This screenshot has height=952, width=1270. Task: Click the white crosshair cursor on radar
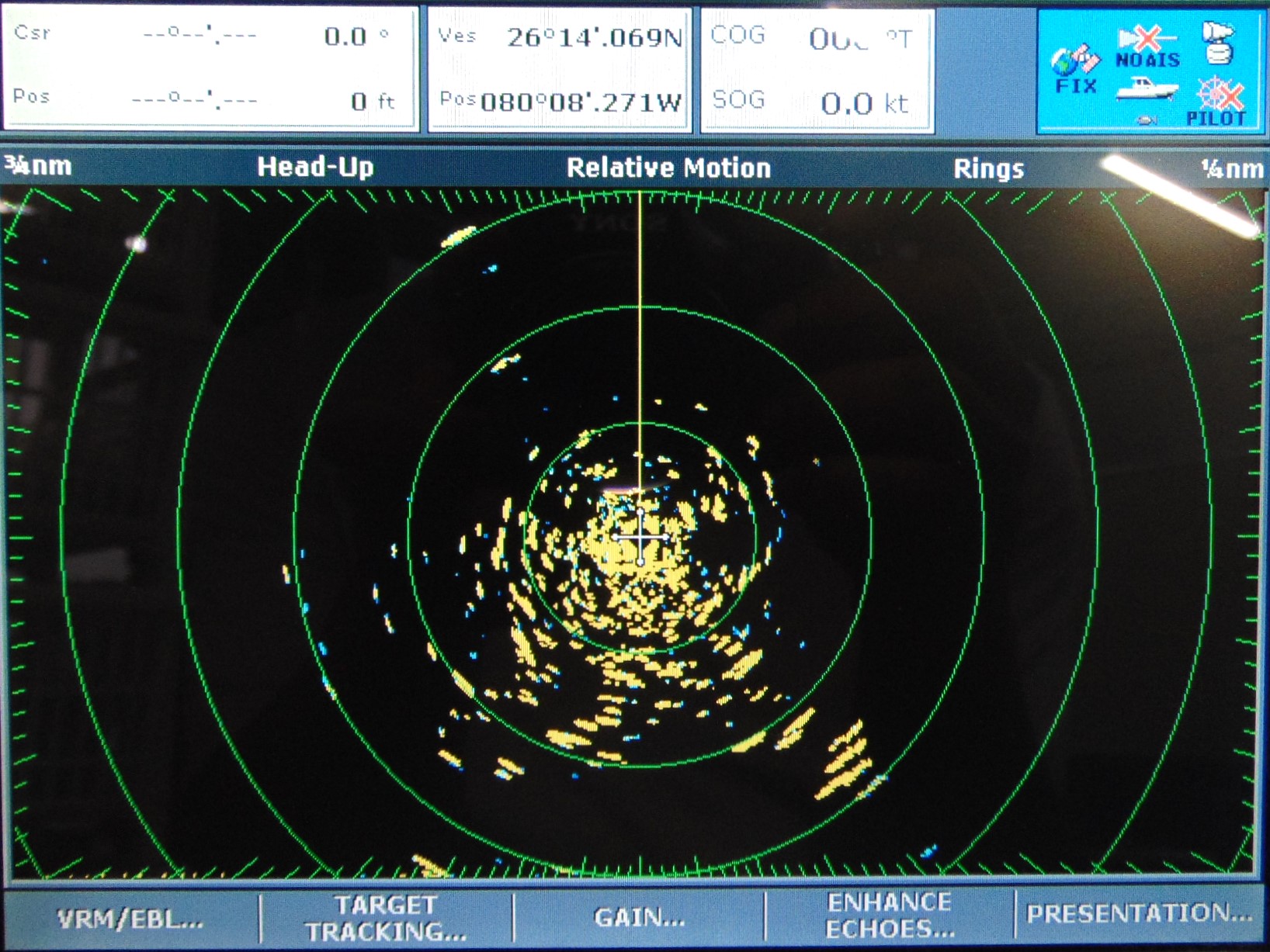[640, 537]
